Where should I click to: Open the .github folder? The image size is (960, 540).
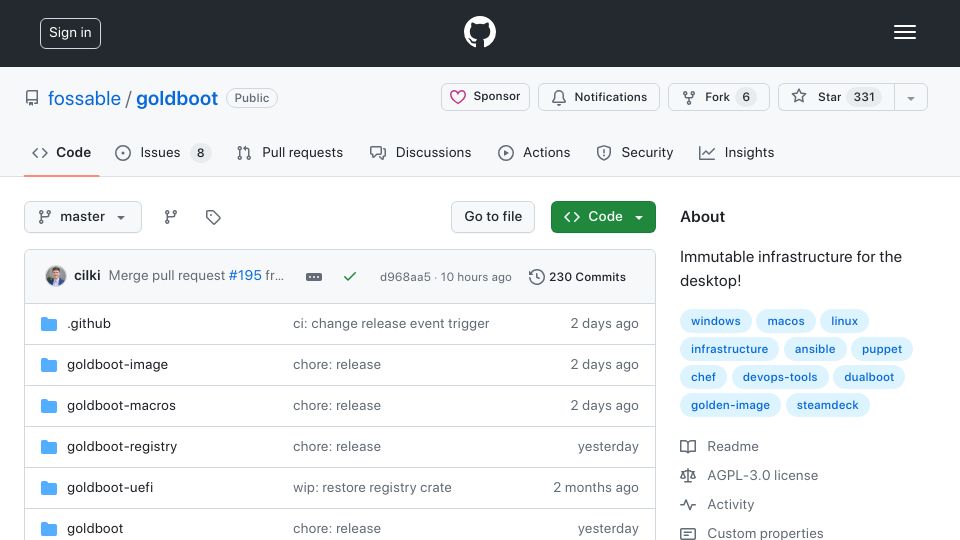(89, 323)
